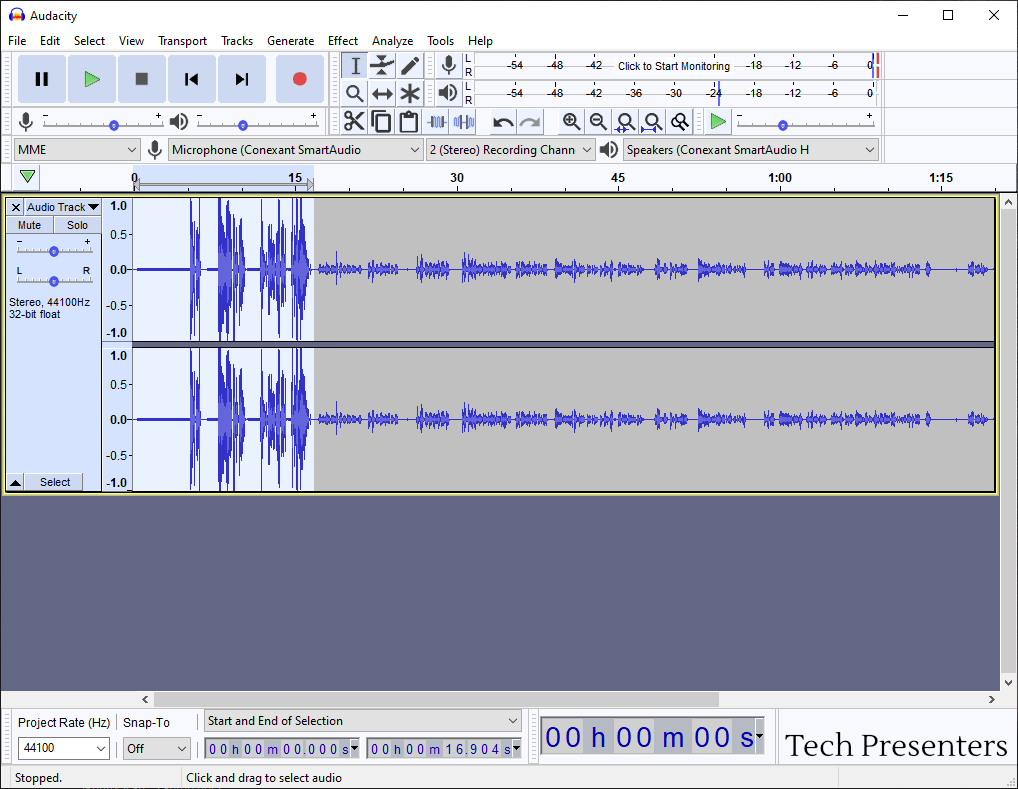The image size is (1018, 789).
Task: Stop playback with the Stop button
Action: pos(142,79)
